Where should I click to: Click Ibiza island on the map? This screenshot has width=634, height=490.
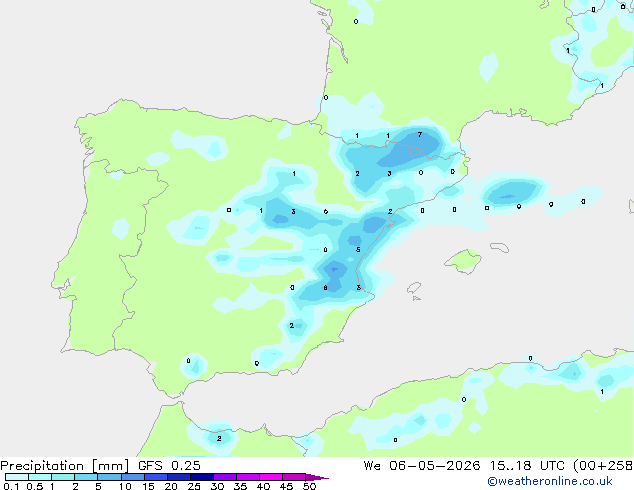point(414,288)
